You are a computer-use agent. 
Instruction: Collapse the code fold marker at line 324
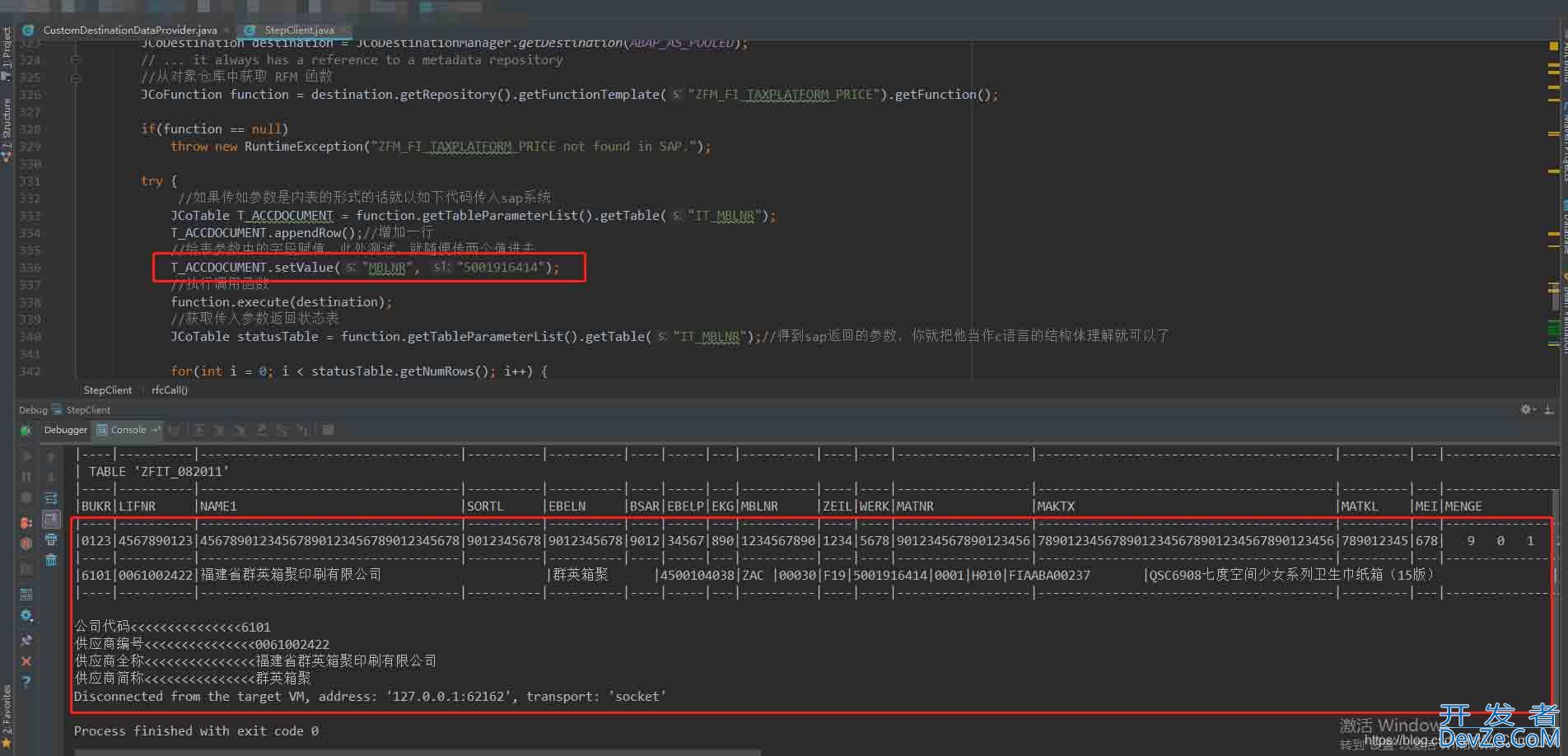[x=76, y=60]
